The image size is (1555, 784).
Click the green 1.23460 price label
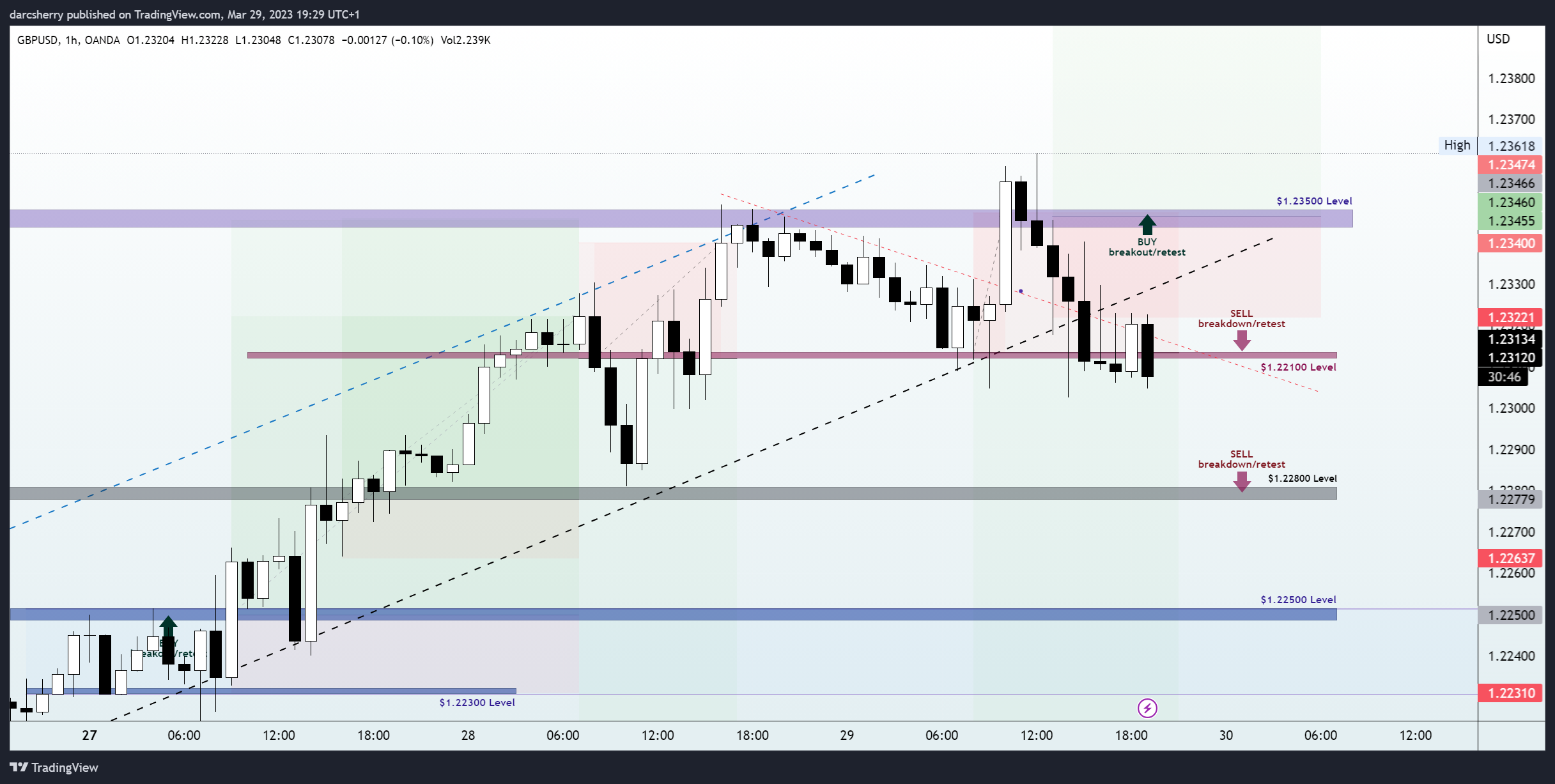[1511, 202]
